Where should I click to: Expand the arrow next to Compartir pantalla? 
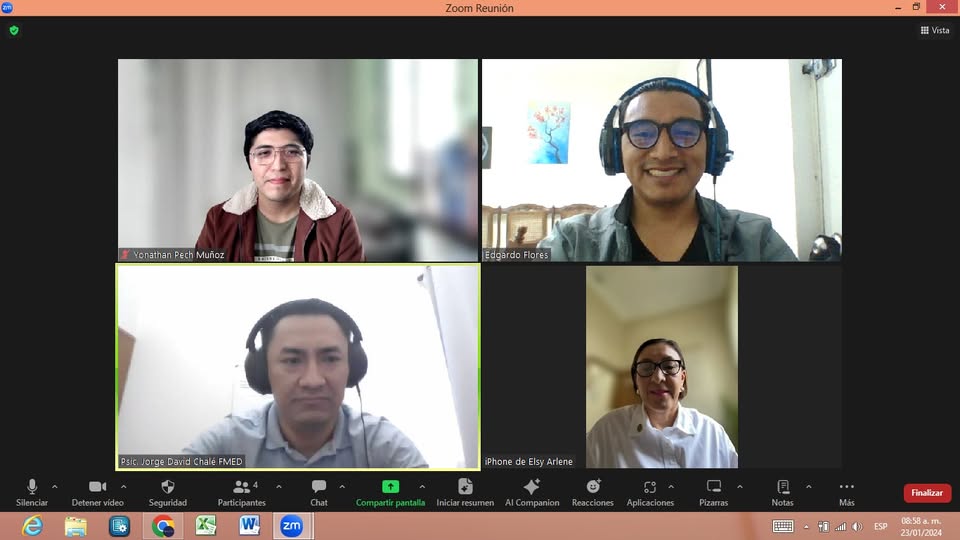click(x=422, y=487)
